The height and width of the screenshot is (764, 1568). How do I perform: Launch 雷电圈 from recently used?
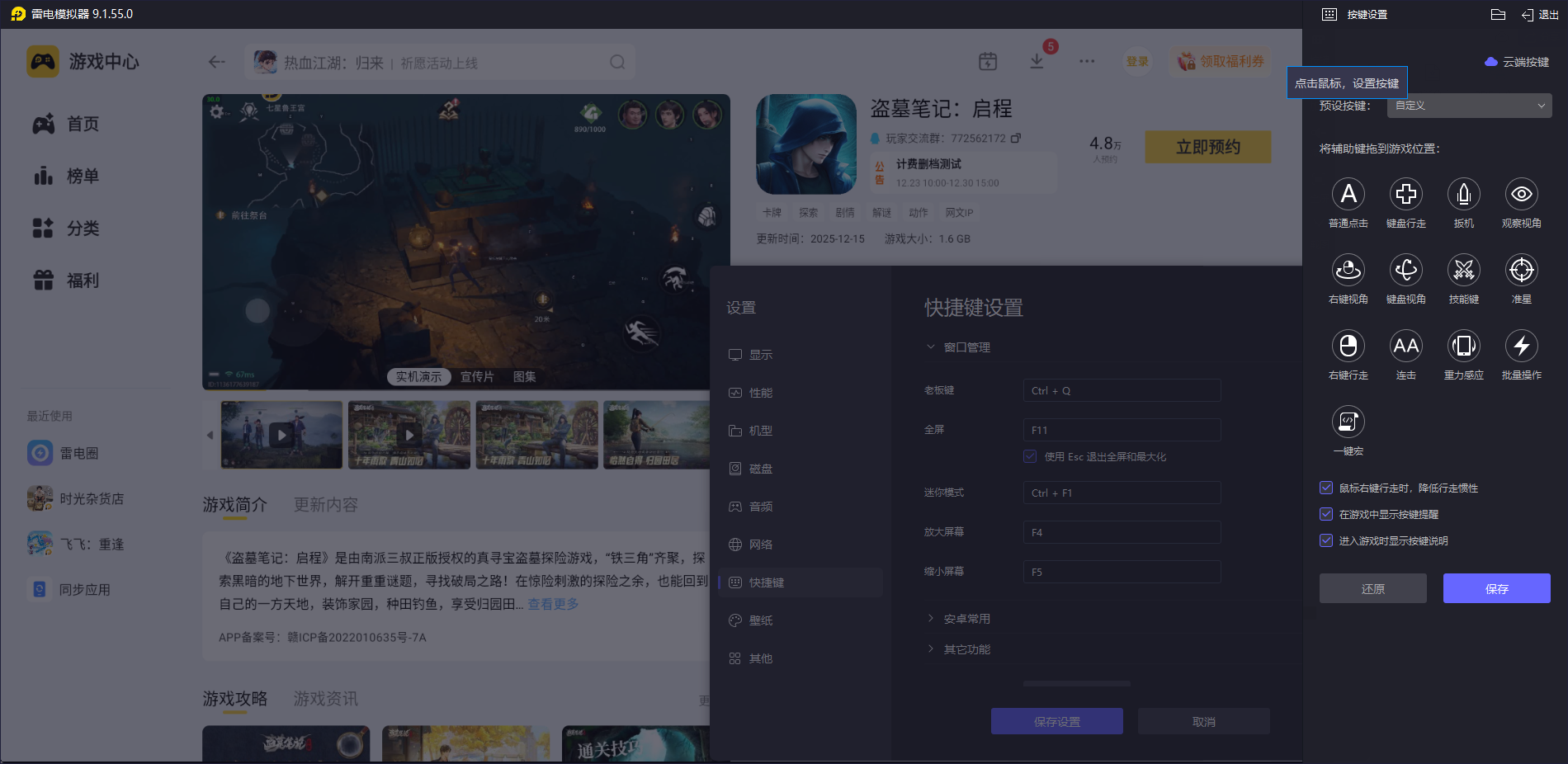pyautogui.click(x=63, y=453)
